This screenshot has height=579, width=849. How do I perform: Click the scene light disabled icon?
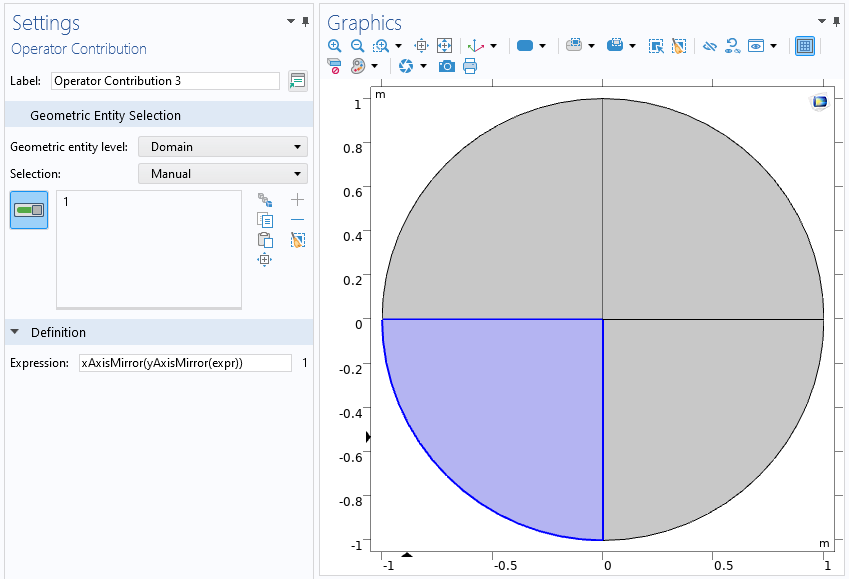[x=334, y=67]
